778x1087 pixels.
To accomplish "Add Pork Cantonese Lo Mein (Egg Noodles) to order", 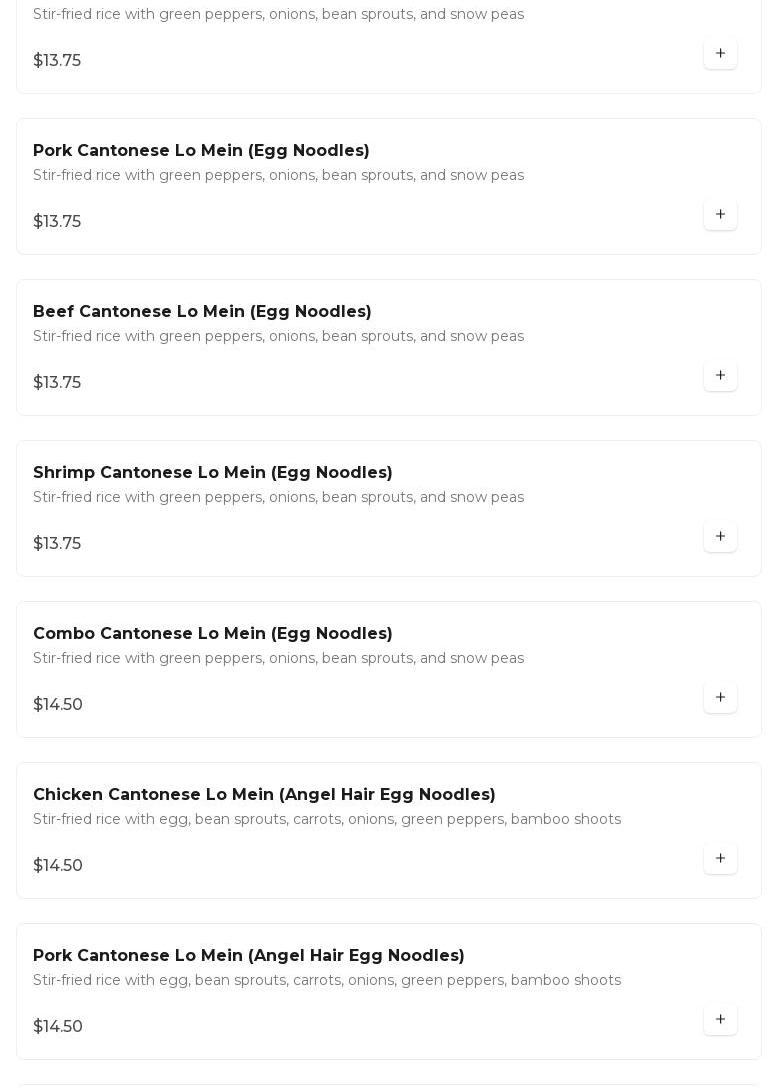I will click(720, 214).
